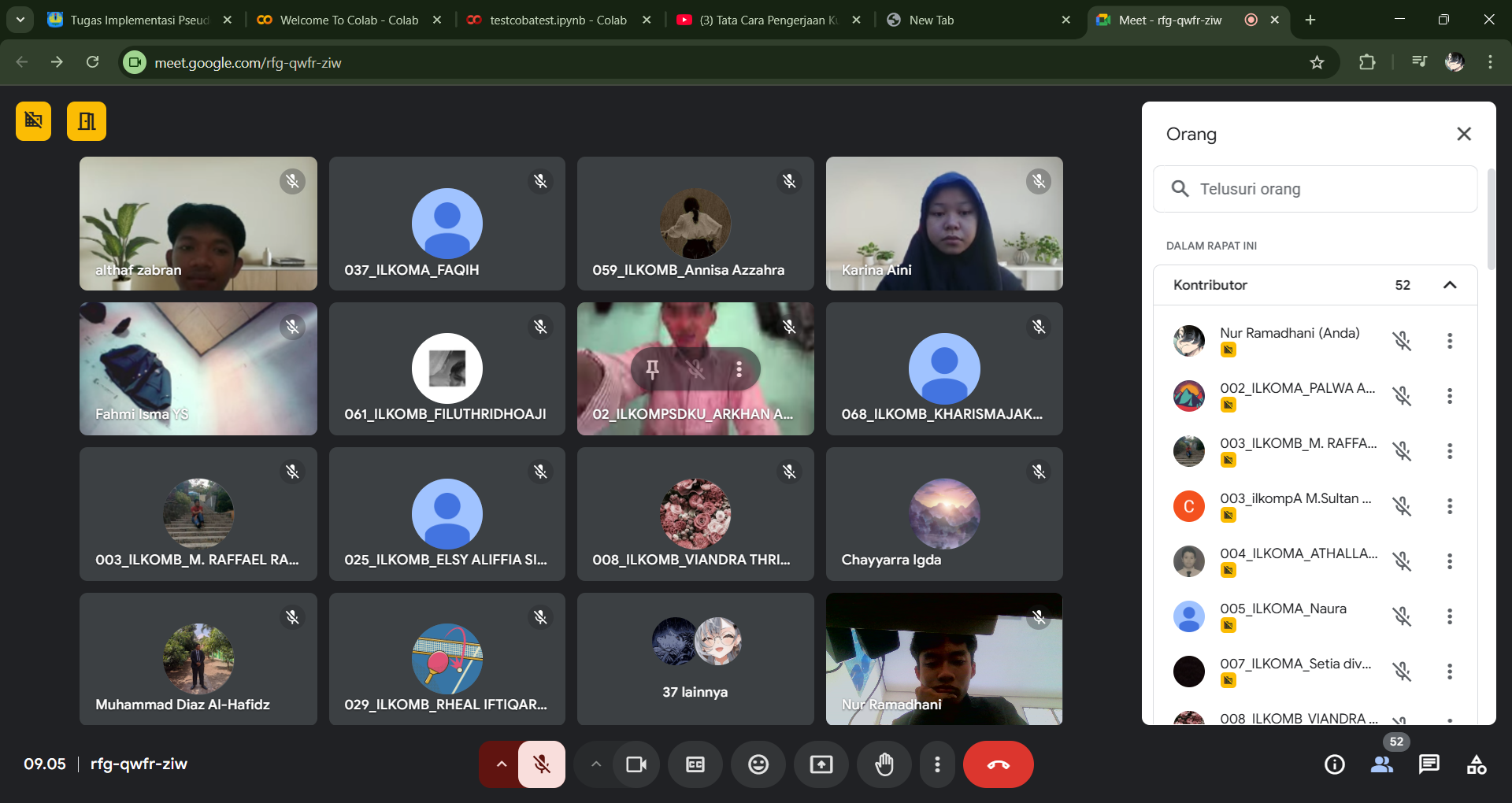
Task: Click the present screen (share) icon
Action: click(x=821, y=764)
